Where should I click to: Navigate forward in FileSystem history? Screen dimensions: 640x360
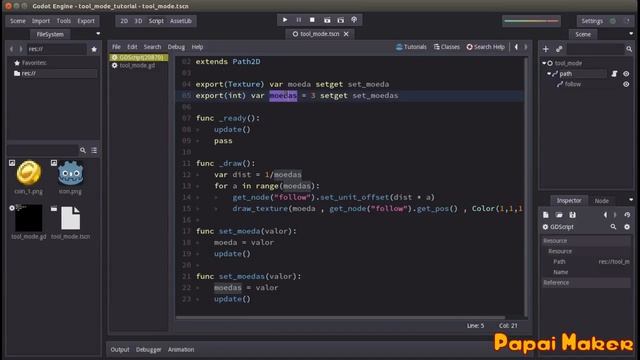pyautogui.click(x=21, y=49)
